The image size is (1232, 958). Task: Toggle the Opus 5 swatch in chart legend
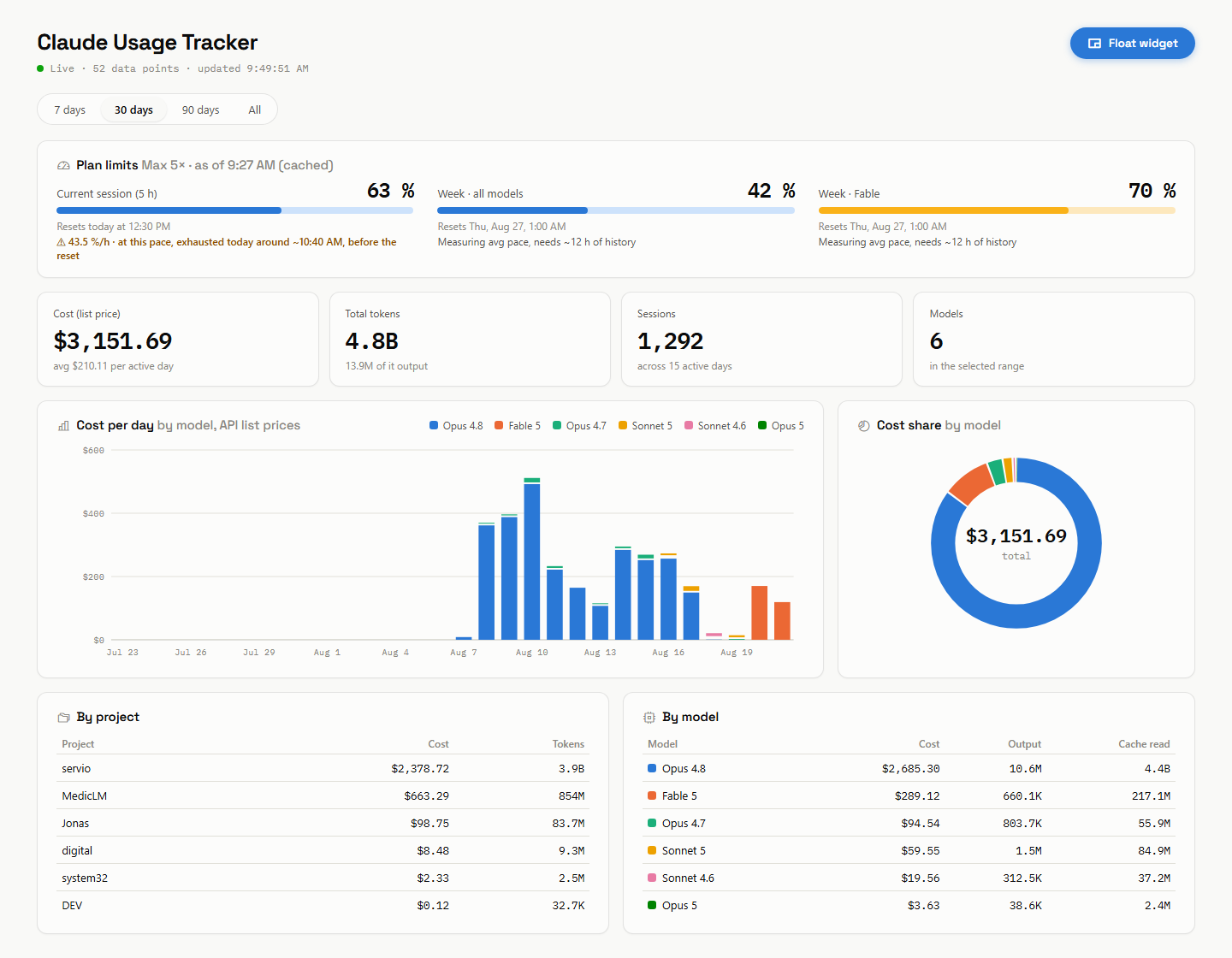tap(762, 426)
